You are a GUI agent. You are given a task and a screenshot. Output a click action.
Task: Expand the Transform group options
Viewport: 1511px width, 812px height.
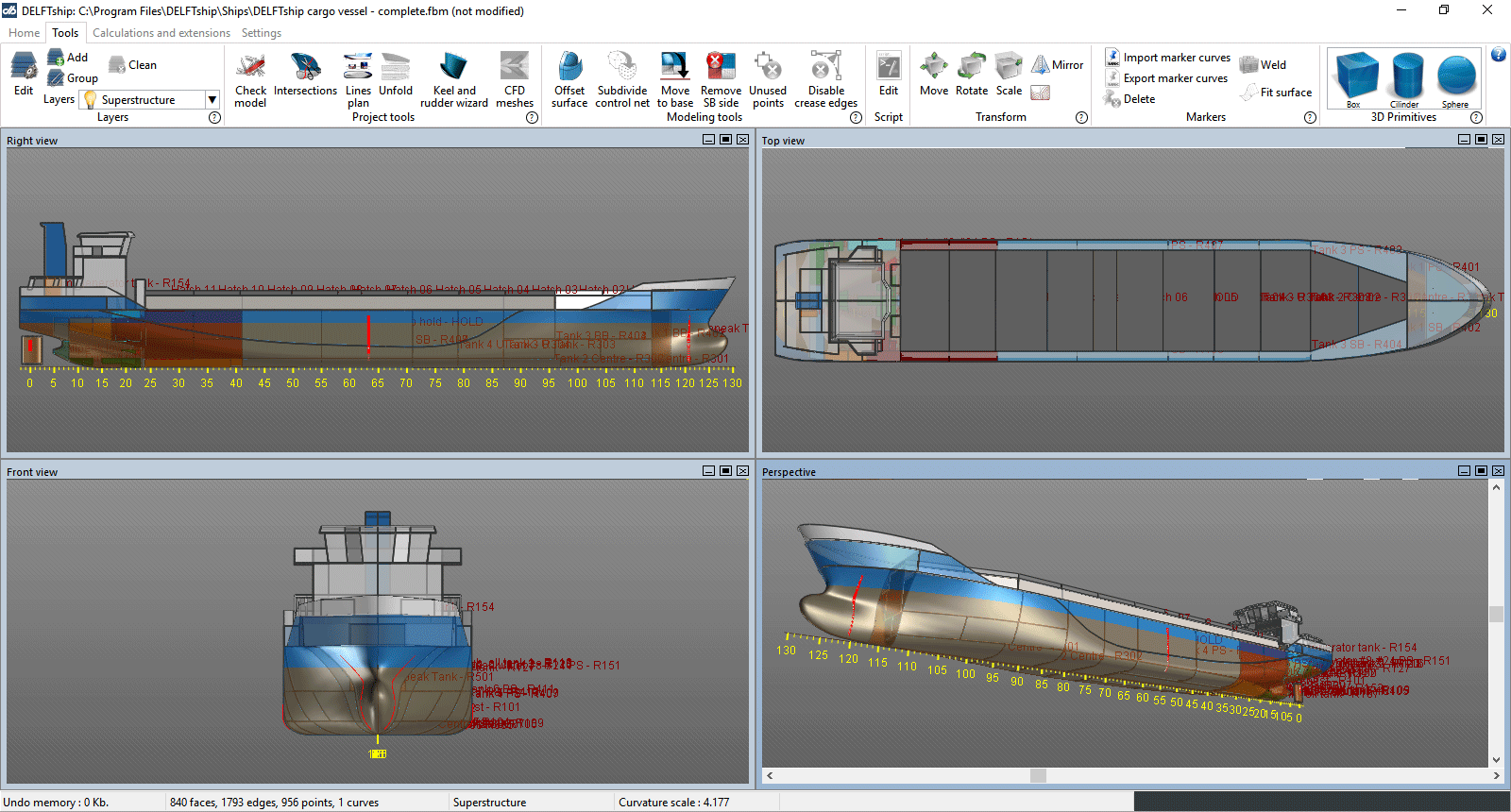click(1081, 118)
